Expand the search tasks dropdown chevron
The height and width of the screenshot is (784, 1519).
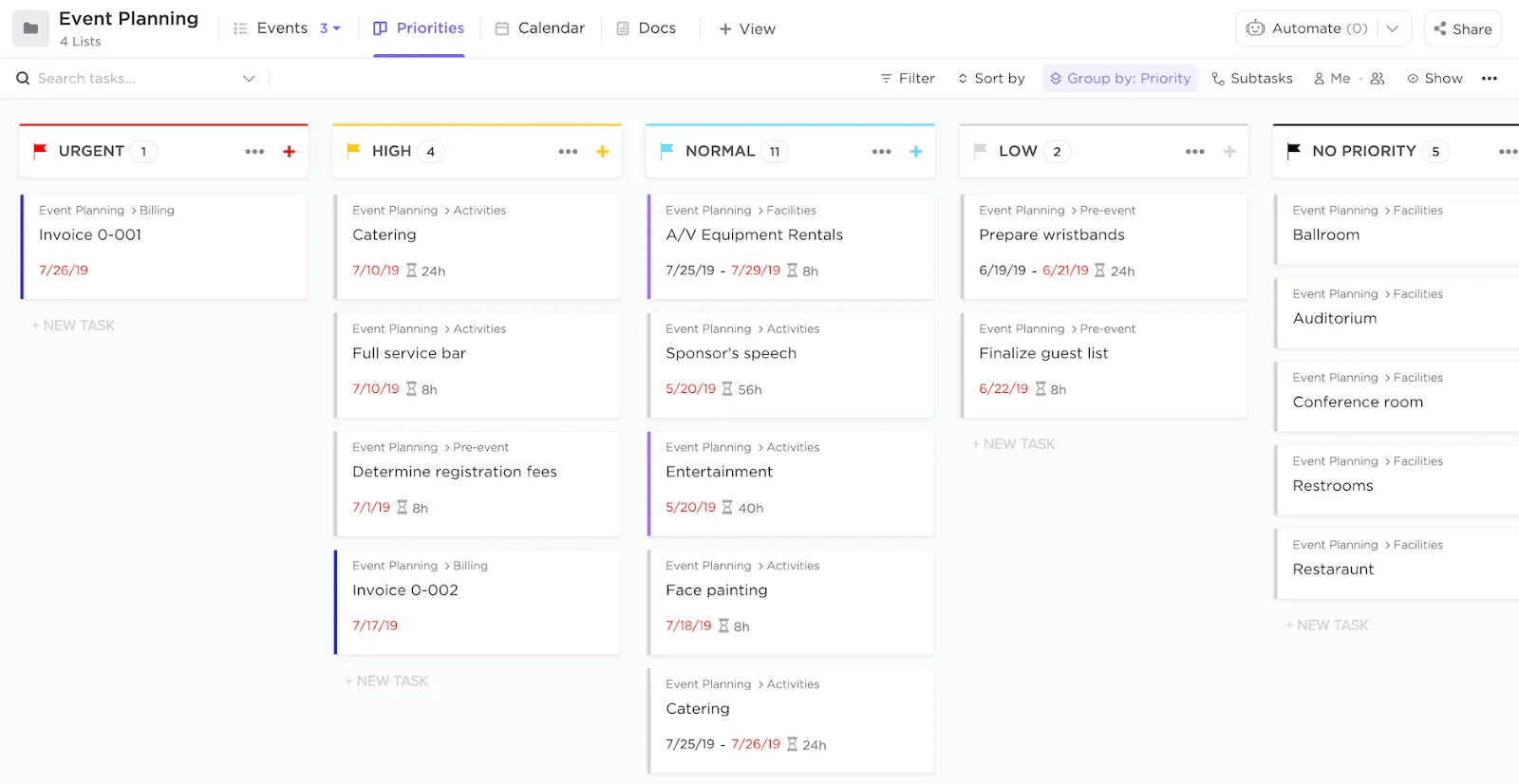click(x=249, y=79)
